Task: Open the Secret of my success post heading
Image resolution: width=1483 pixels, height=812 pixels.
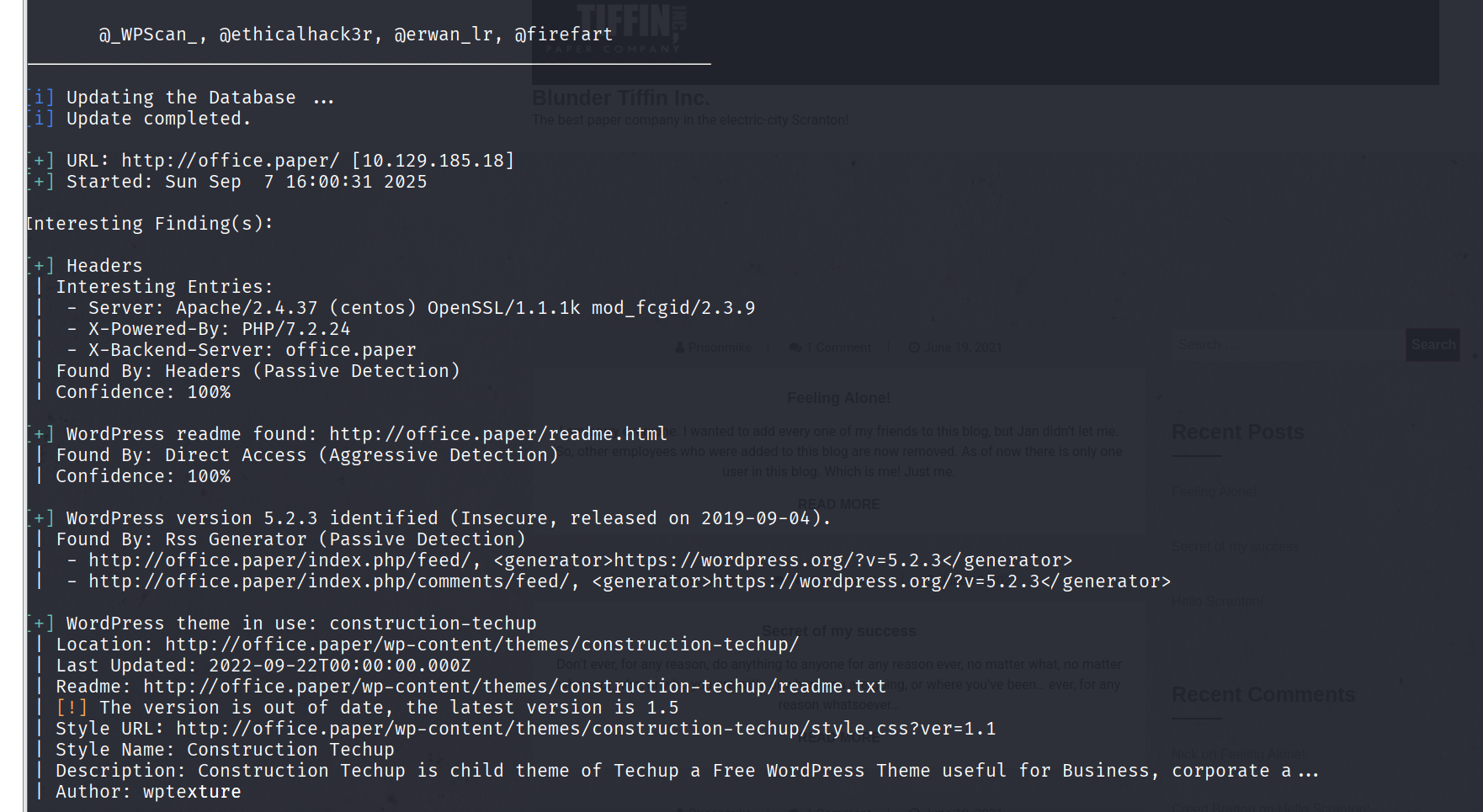Action: tap(838, 631)
